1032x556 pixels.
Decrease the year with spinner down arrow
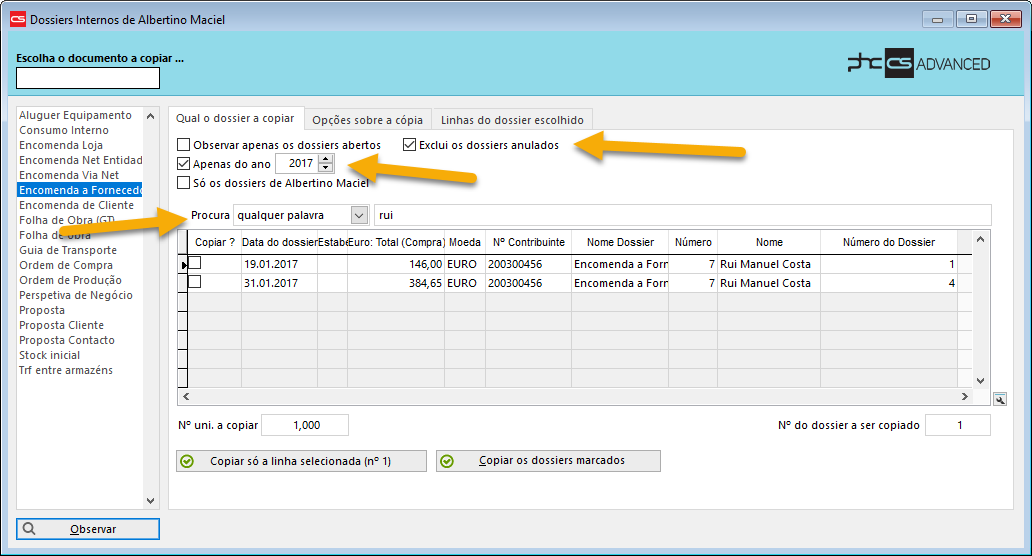point(325,168)
